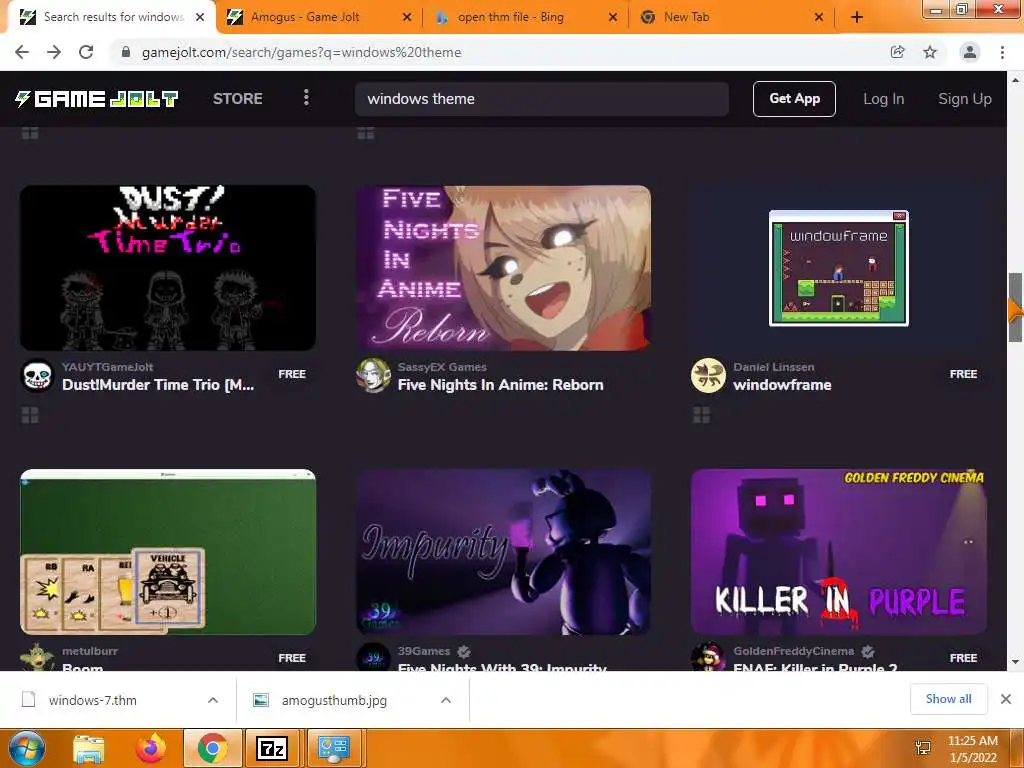Viewport: 1024px width, 768px height.
Task: Click the GoldenFreddyCinema developer name
Action: pyautogui.click(x=793, y=651)
